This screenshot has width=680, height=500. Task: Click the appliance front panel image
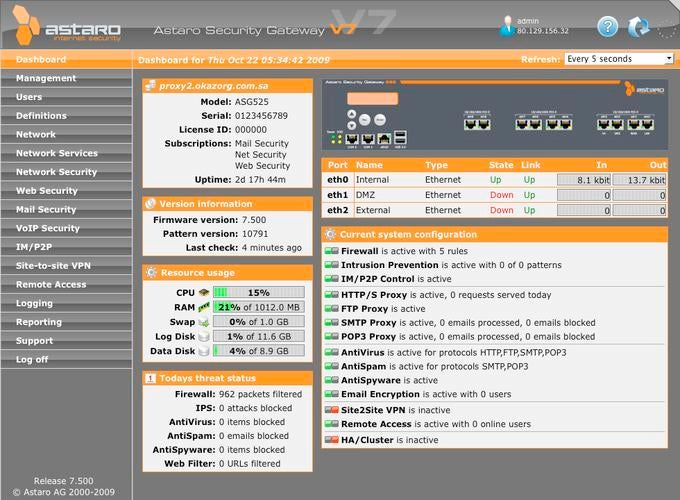pos(494,115)
